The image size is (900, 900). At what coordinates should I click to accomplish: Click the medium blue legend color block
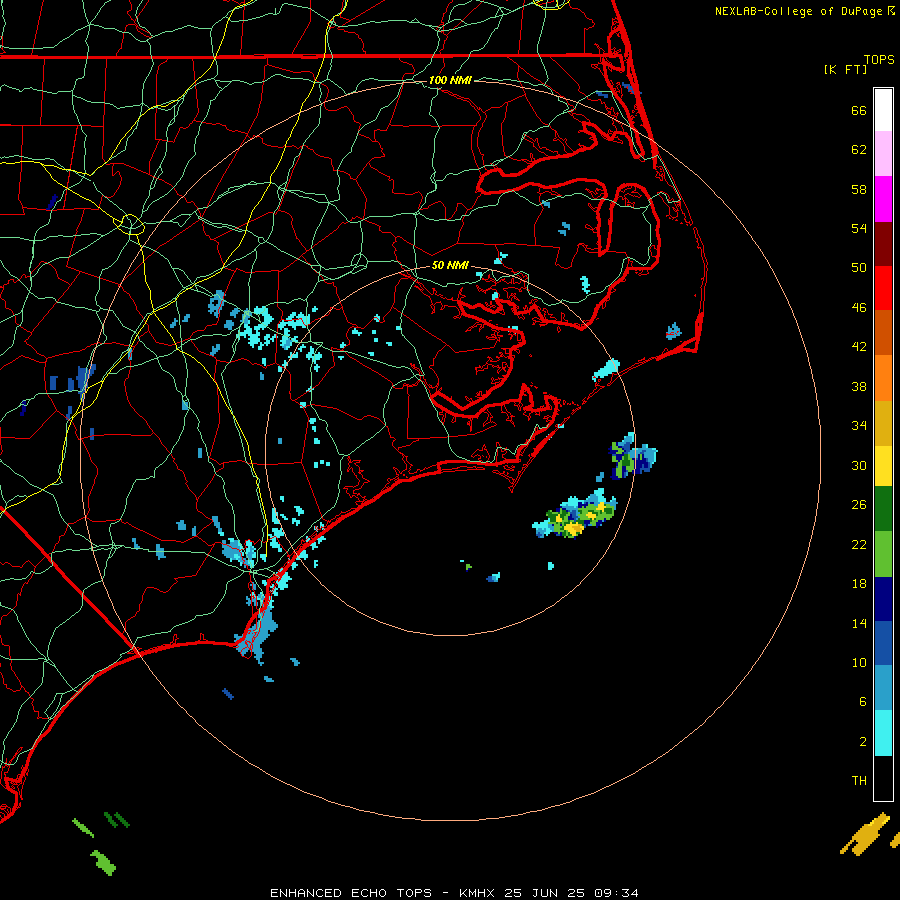click(883, 643)
